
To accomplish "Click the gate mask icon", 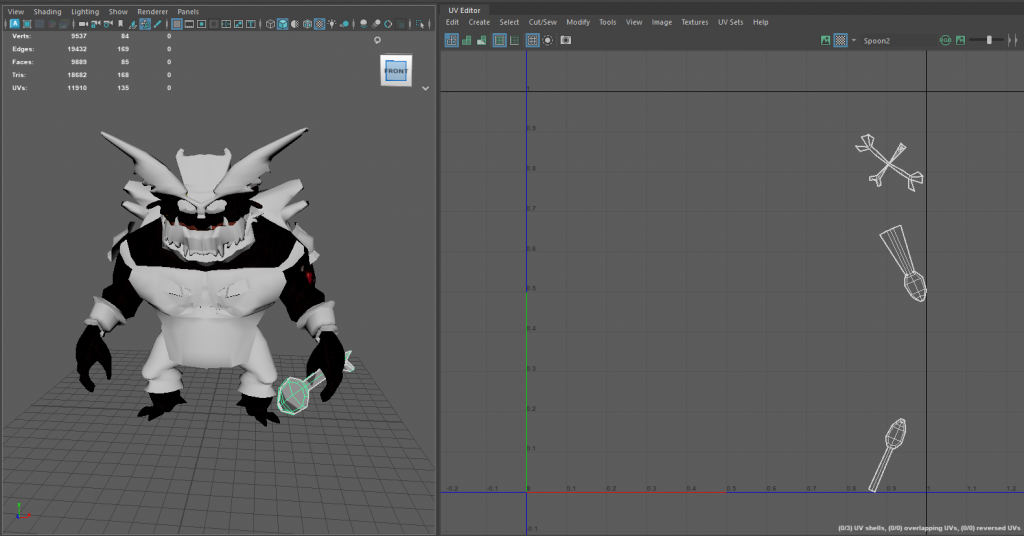I will [x=214, y=24].
